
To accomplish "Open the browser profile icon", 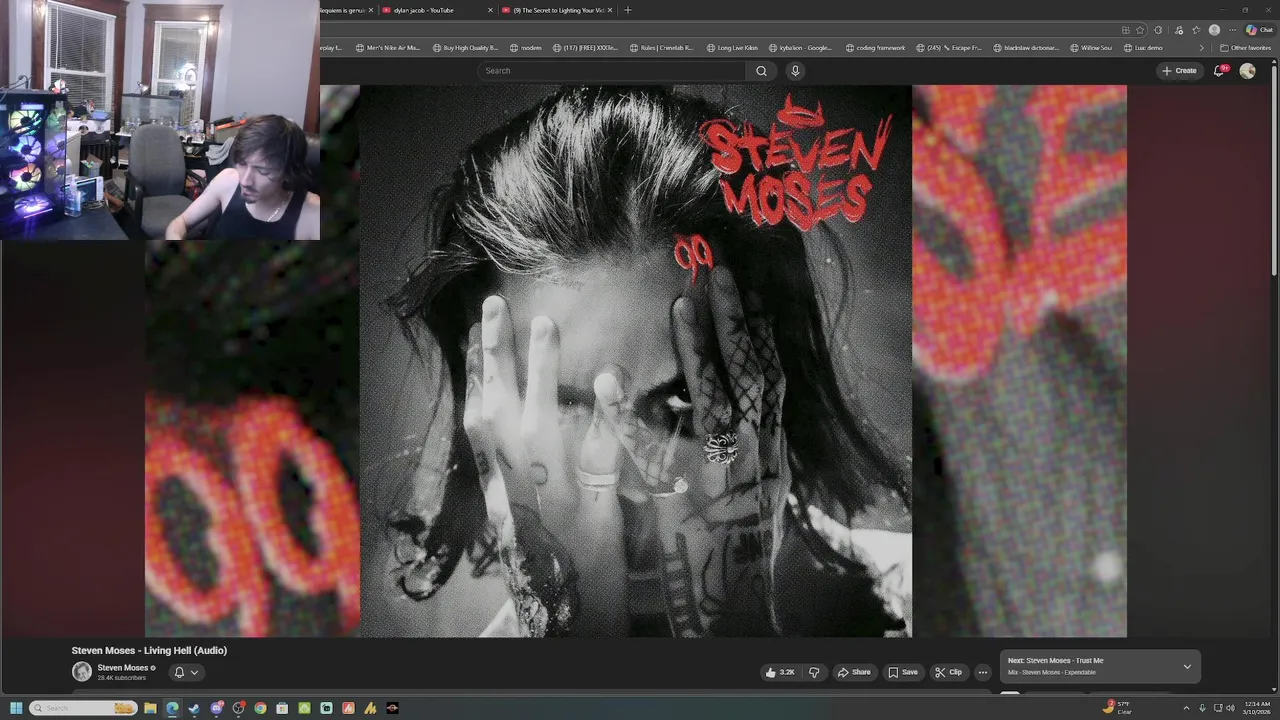I will (1214, 30).
